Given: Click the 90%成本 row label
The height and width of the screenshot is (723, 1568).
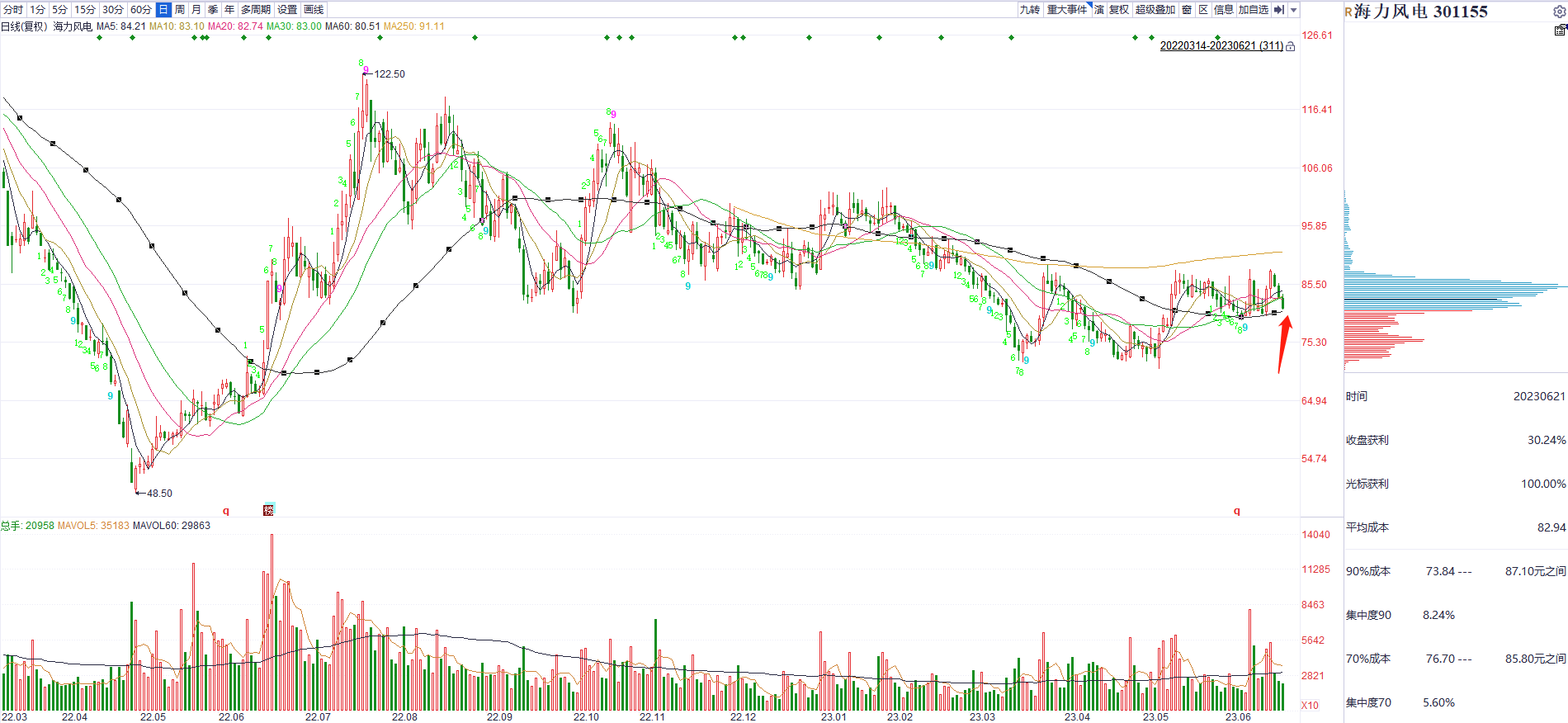Looking at the screenshot, I should (x=1368, y=571).
